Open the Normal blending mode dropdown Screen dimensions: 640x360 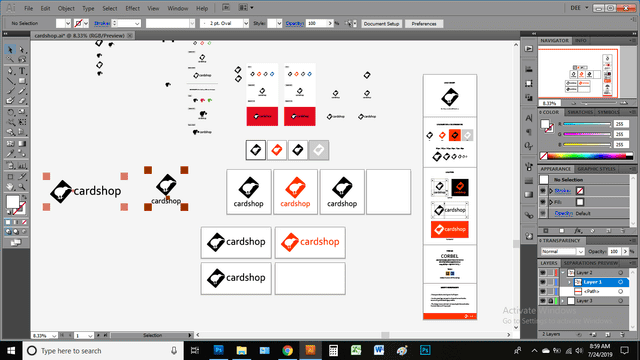coord(562,251)
